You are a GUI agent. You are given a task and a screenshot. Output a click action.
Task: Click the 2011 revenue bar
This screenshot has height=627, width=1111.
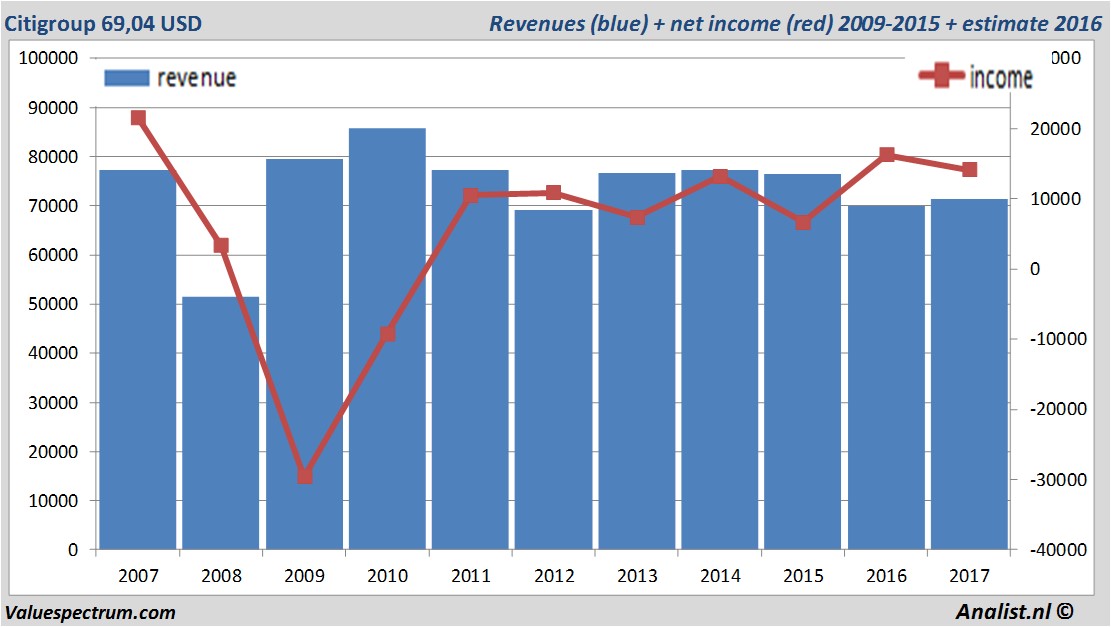tap(470, 360)
